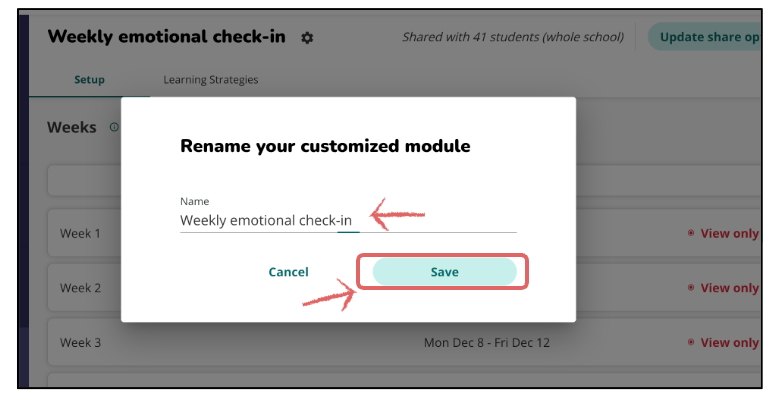Click the Shared with 41 students text

512,38
